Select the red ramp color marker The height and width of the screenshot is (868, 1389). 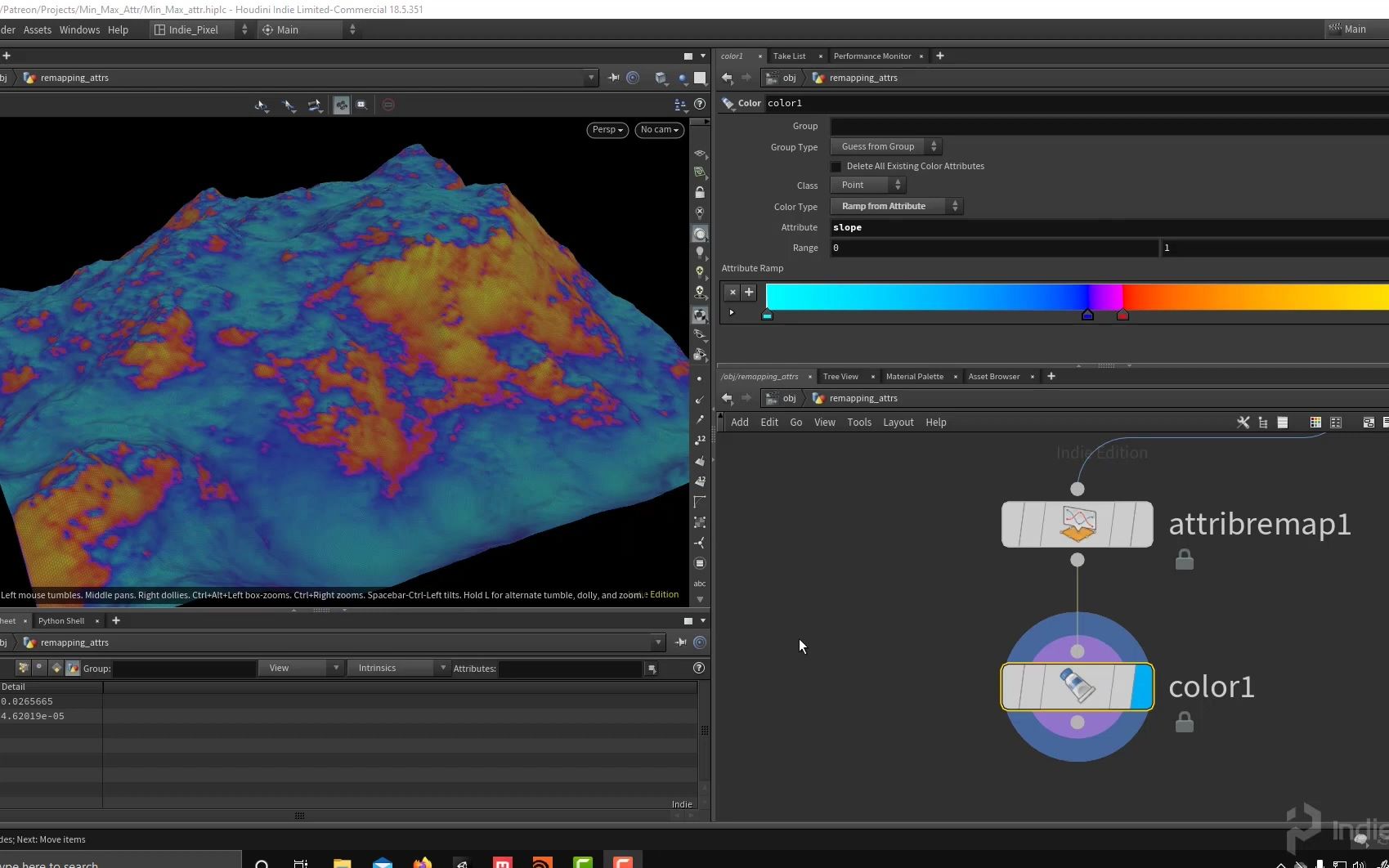click(1122, 315)
